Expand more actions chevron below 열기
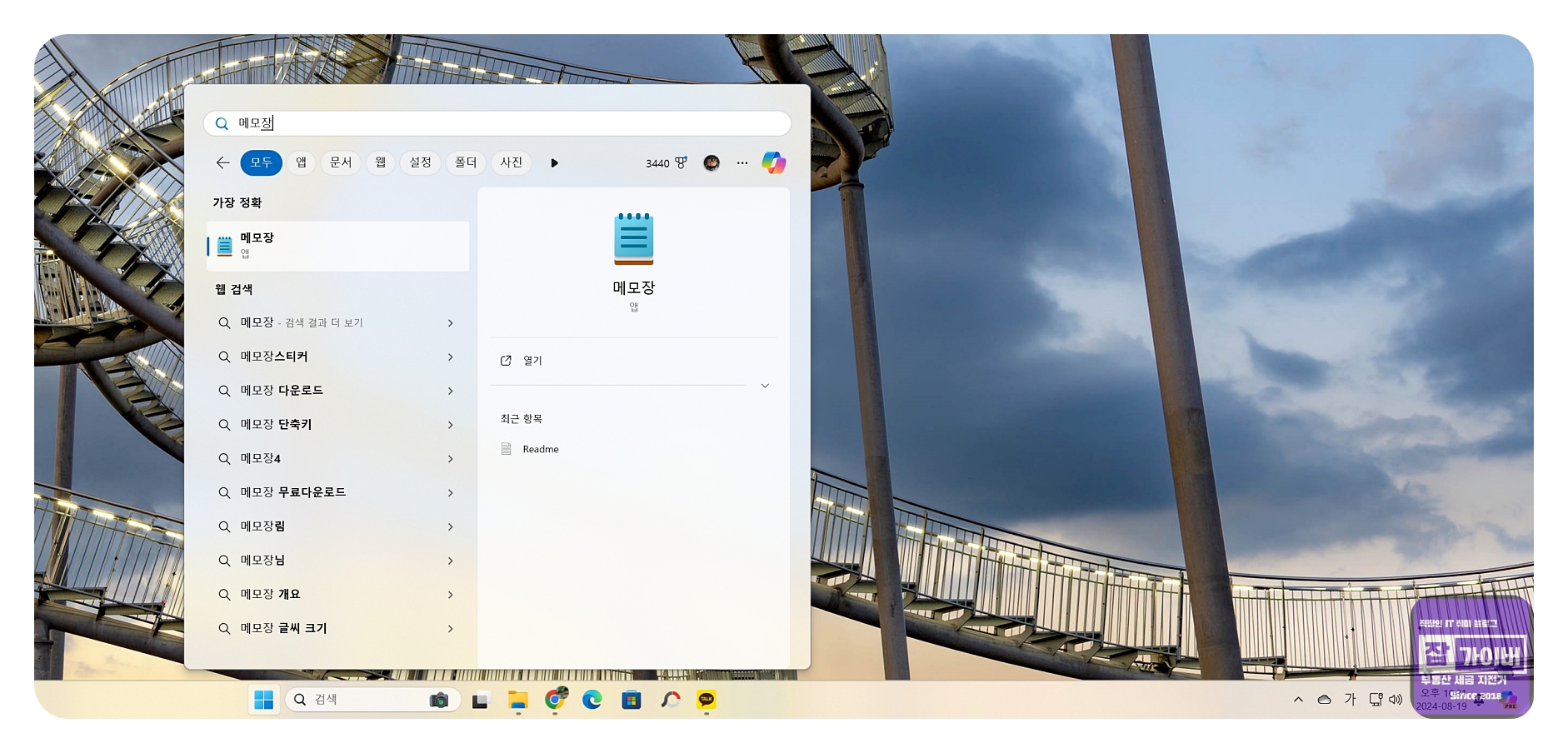The width and height of the screenshot is (1568, 753). click(x=765, y=386)
